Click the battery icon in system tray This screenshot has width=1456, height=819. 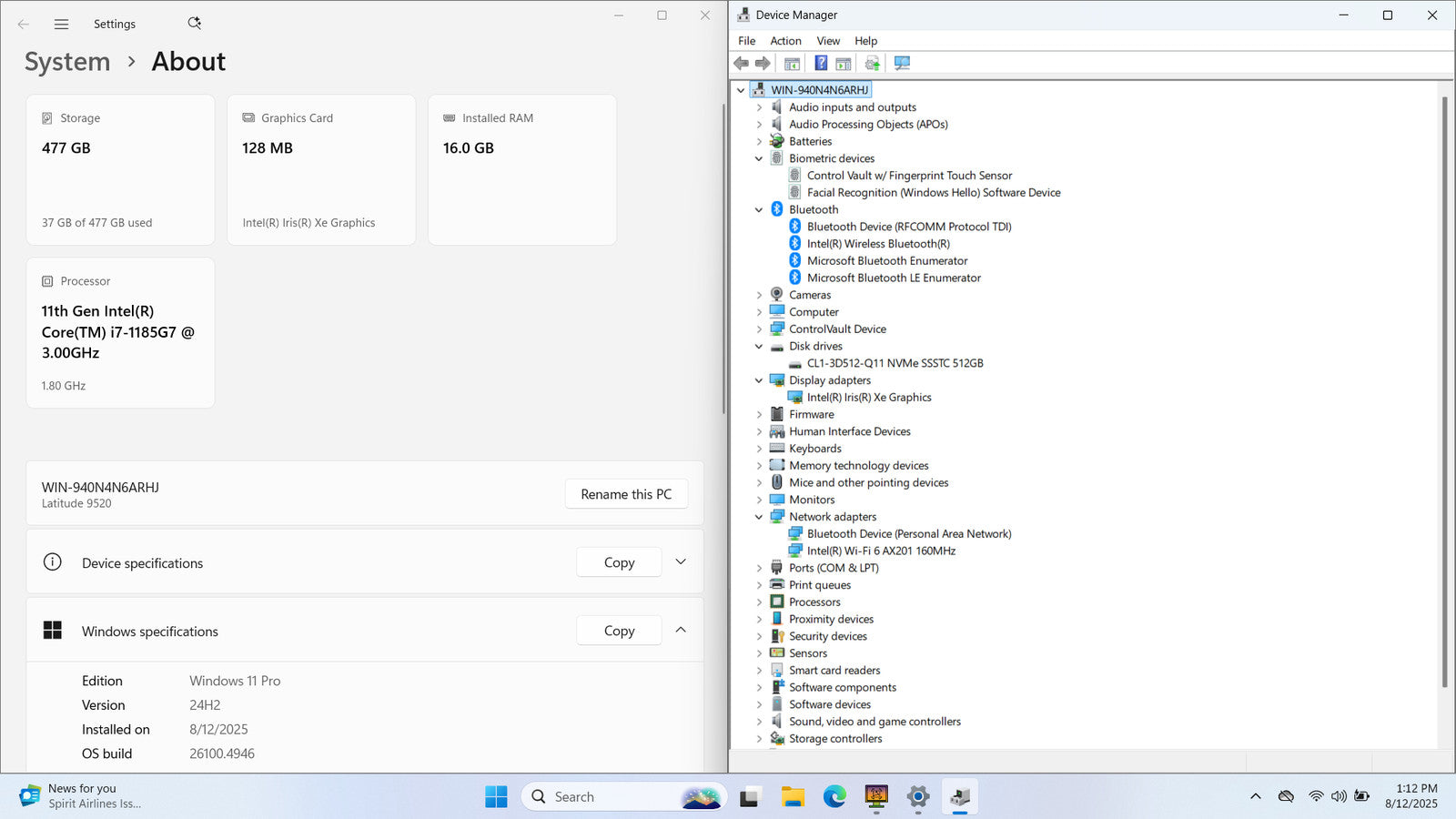point(1361,796)
